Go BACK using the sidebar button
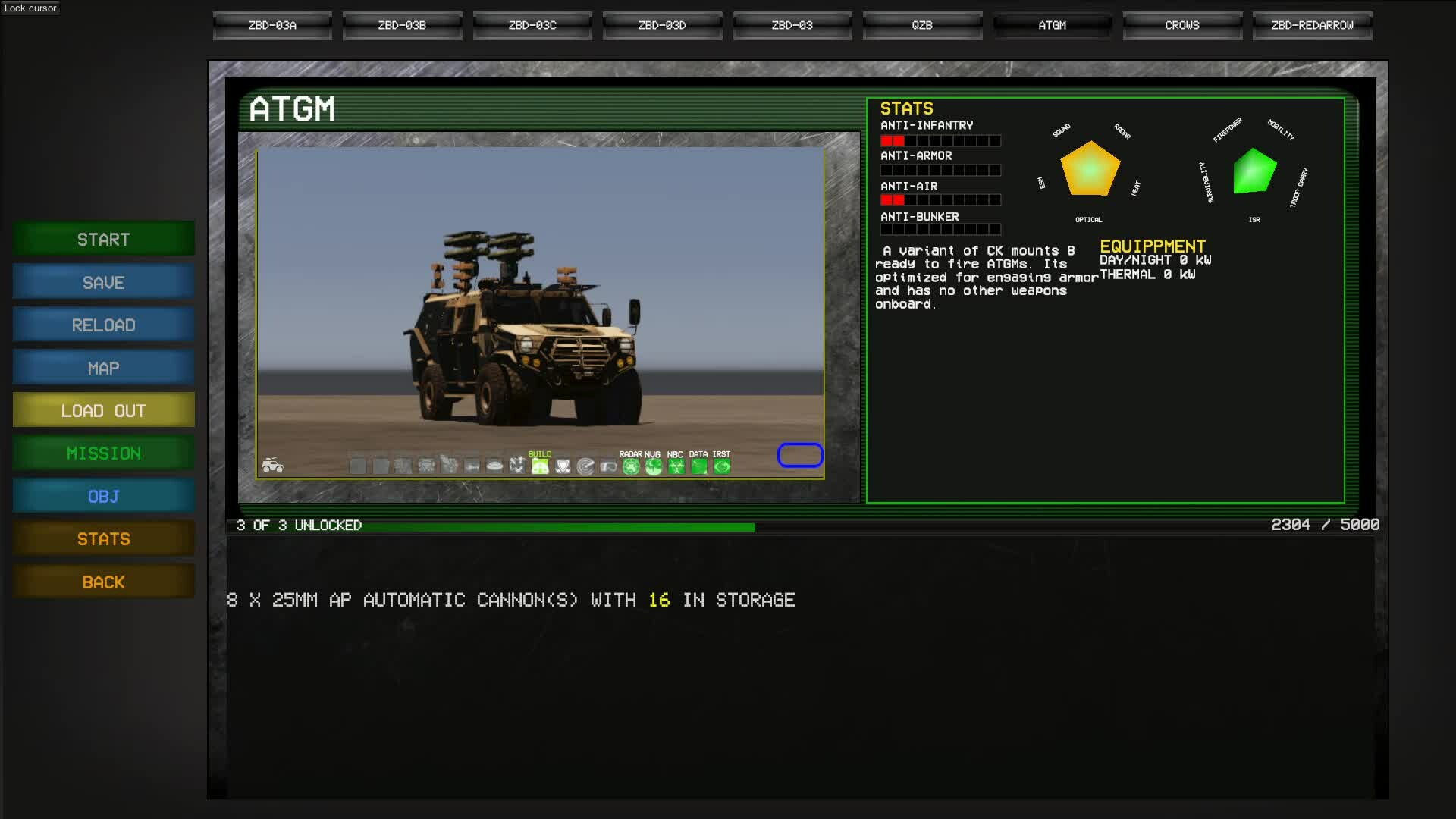The image size is (1456, 819). coord(103,582)
